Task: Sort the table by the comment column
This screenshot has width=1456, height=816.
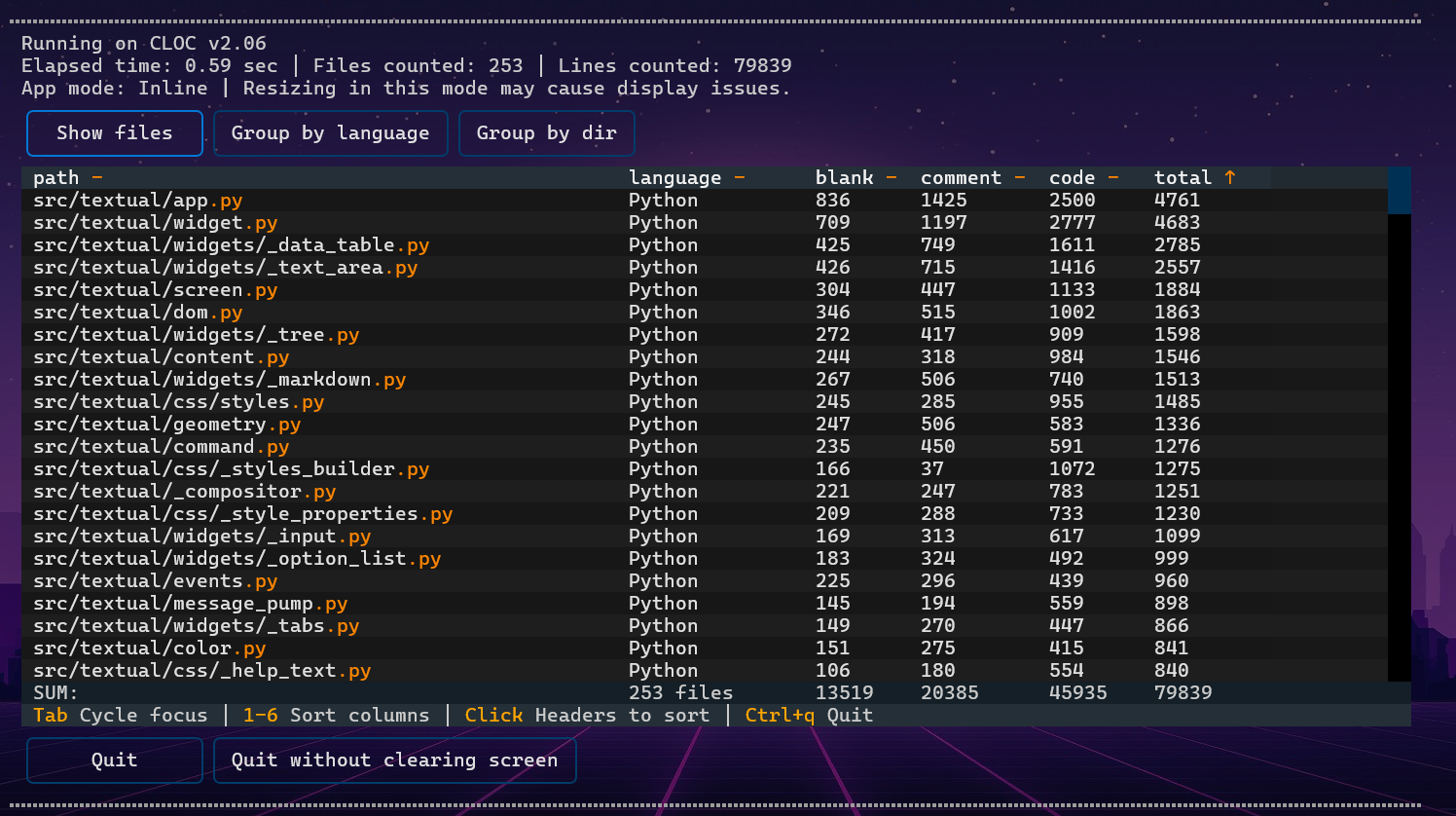Action: pyautogui.click(x=962, y=177)
